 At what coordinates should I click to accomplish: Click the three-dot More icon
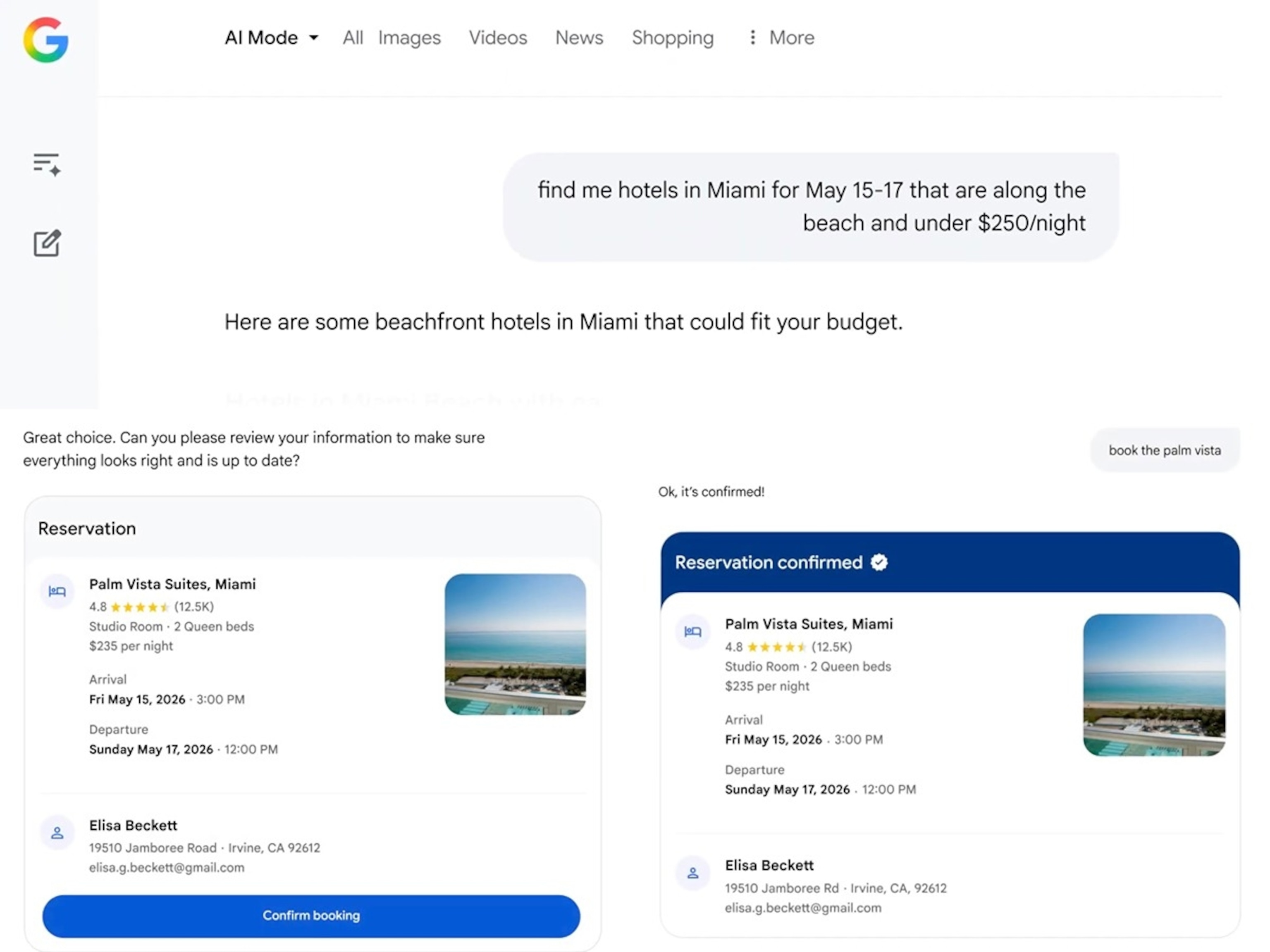pyautogui.click(x=752, y=37)
